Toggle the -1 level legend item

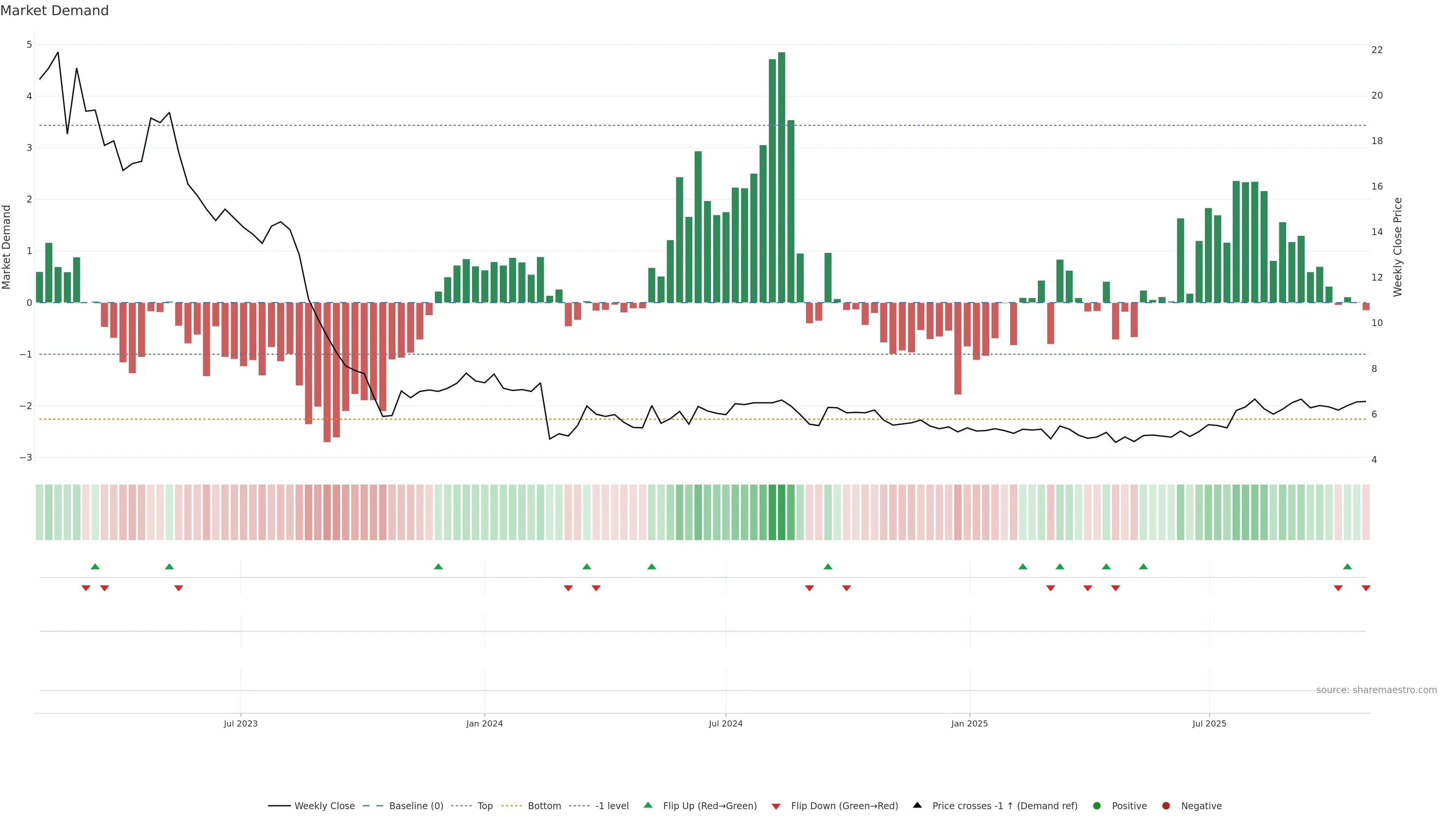coord(612,806)
